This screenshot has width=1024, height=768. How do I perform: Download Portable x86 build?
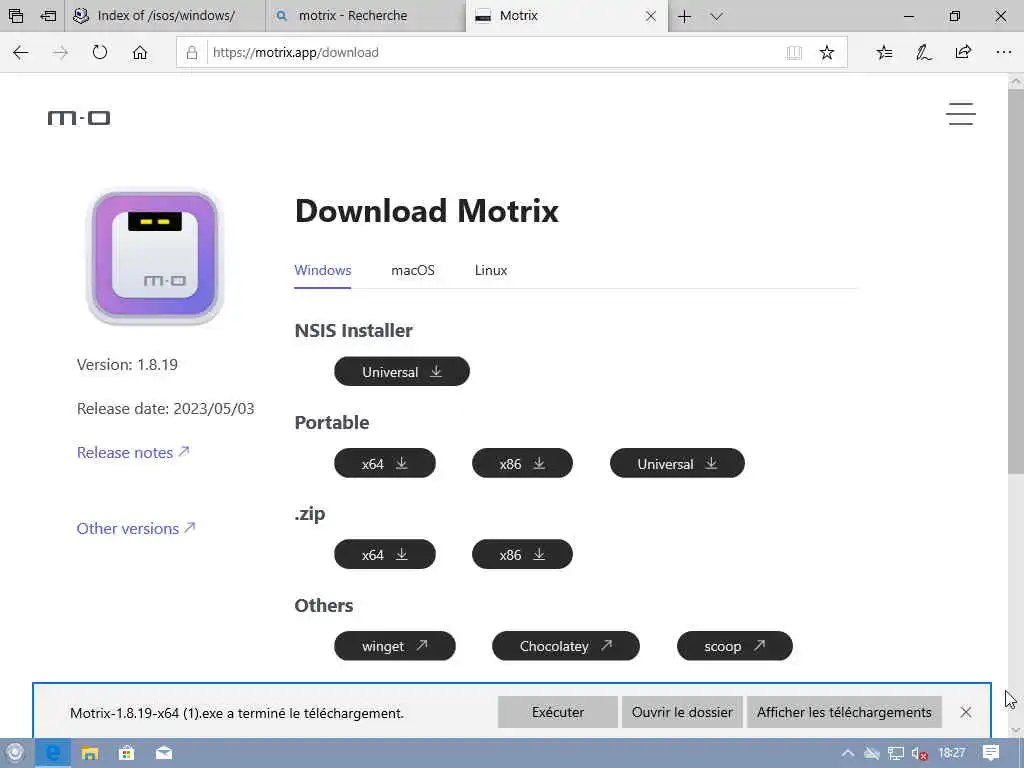point(522,464)
